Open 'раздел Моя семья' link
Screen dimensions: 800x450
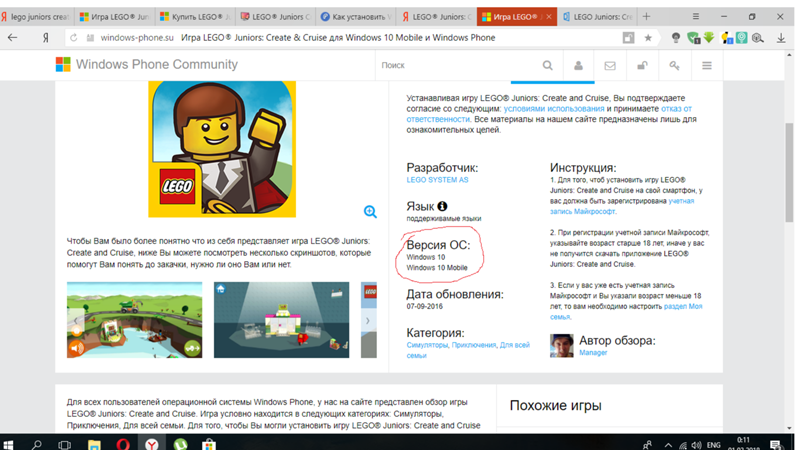pyautogui.click(x=626, y=311)
